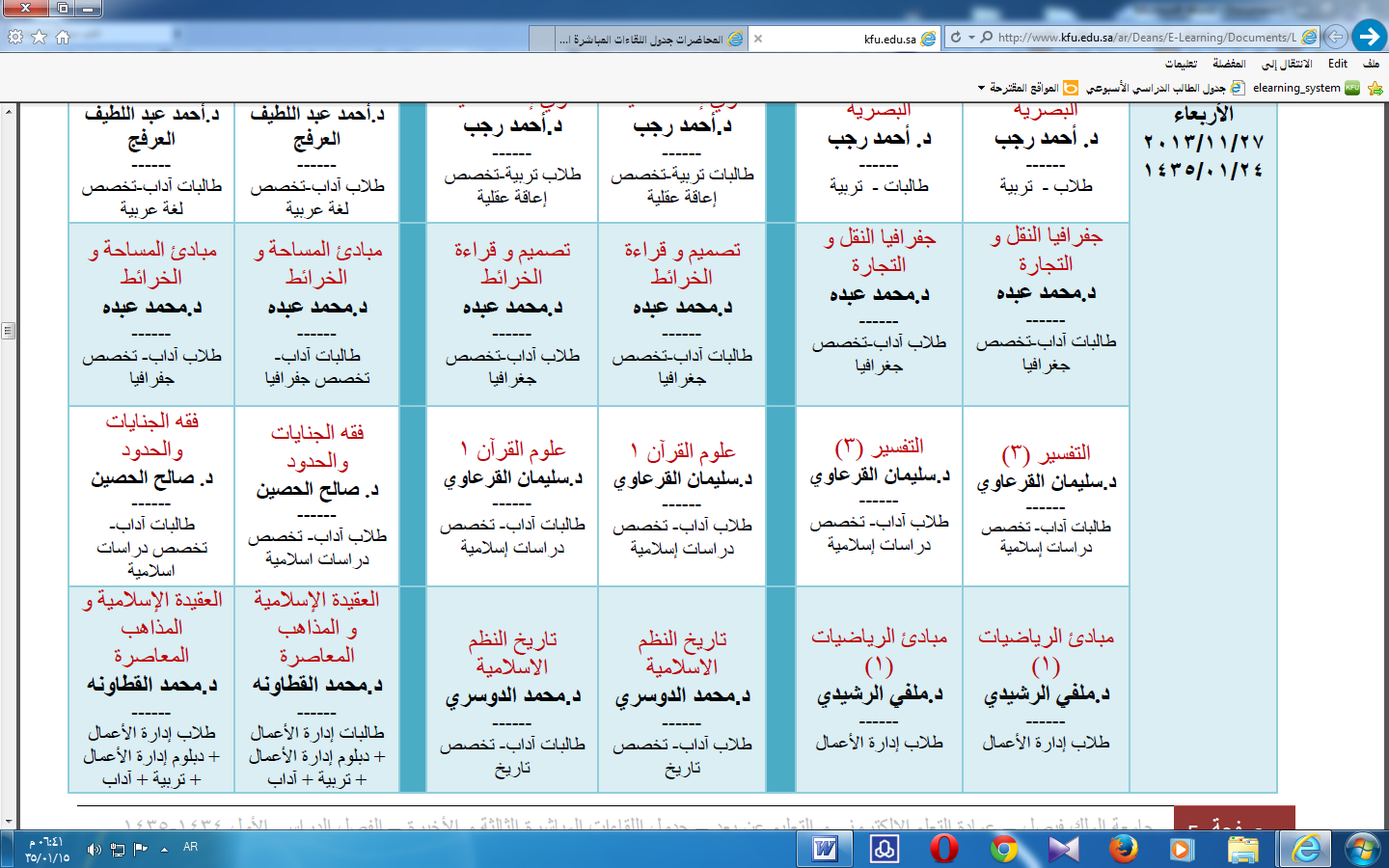Open the Action Center flag icon

[x=141, y=849]
